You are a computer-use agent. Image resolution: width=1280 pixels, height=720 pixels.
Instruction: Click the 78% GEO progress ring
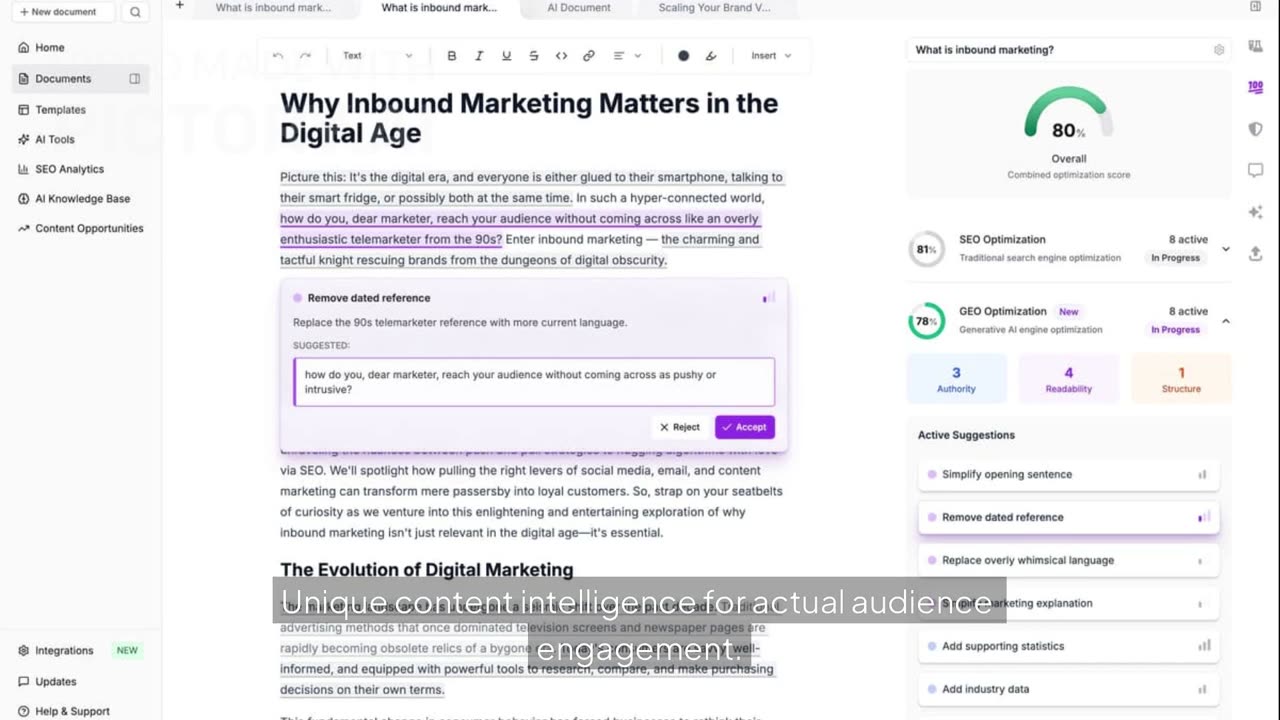[x=926, y=321]
